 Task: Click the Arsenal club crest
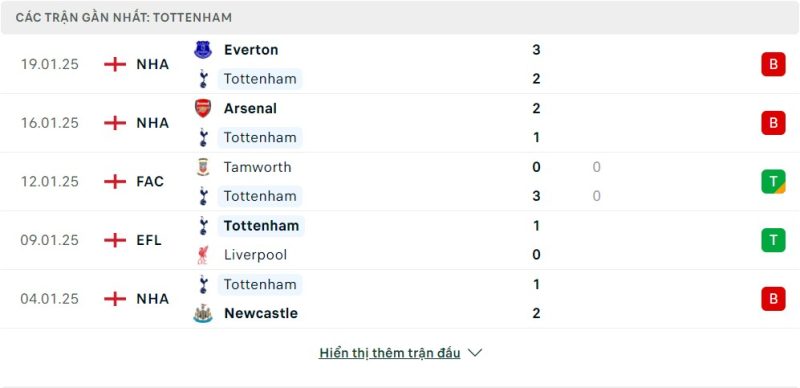(x=203, y=108)
